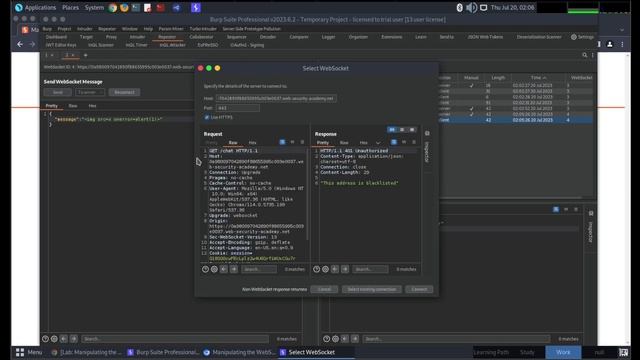Open the Collaborator tool tab
640x360 pixels.
(x=201, y=37)
